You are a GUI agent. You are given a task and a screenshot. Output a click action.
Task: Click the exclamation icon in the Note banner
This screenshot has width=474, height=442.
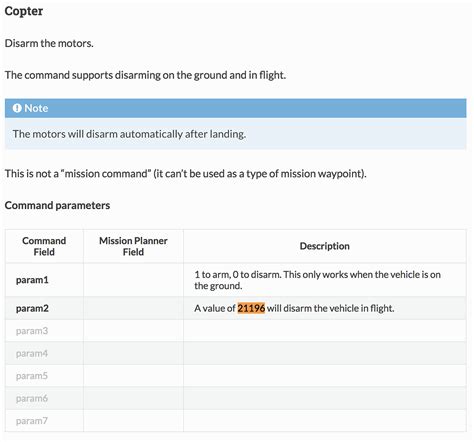point(17,108)
